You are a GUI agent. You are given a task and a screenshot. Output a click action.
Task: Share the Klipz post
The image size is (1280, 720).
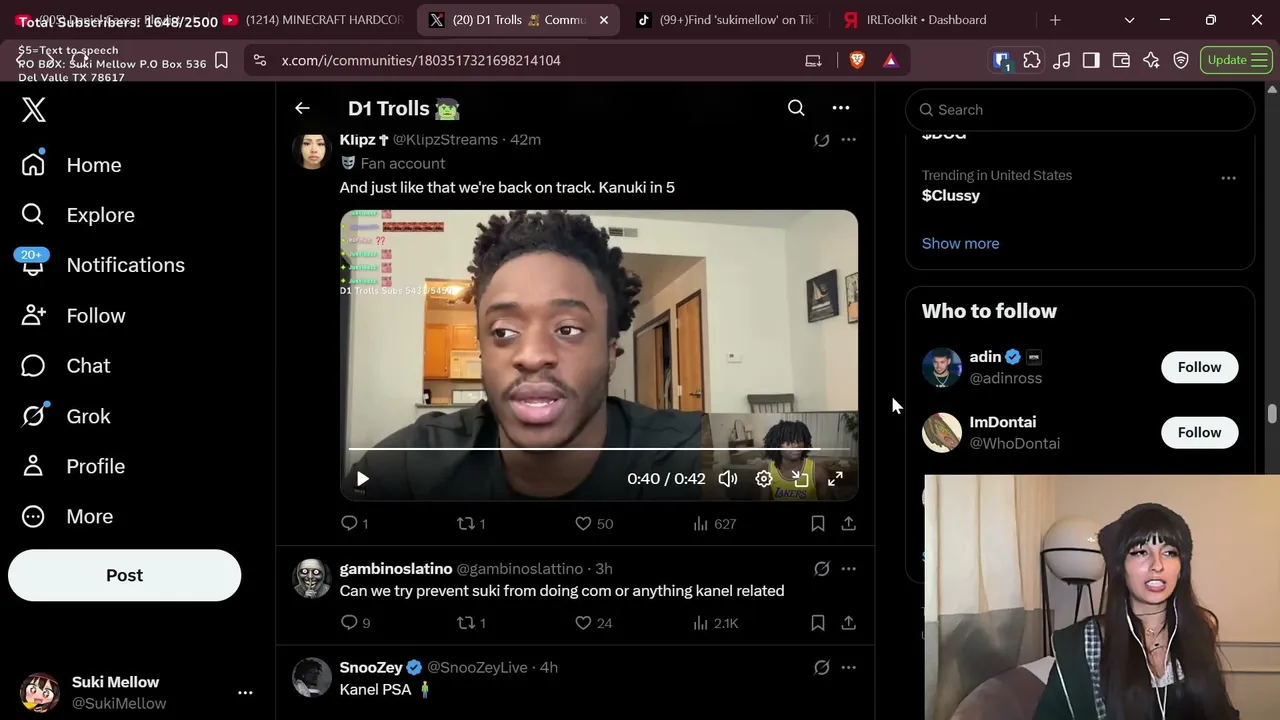pos(848,523)
